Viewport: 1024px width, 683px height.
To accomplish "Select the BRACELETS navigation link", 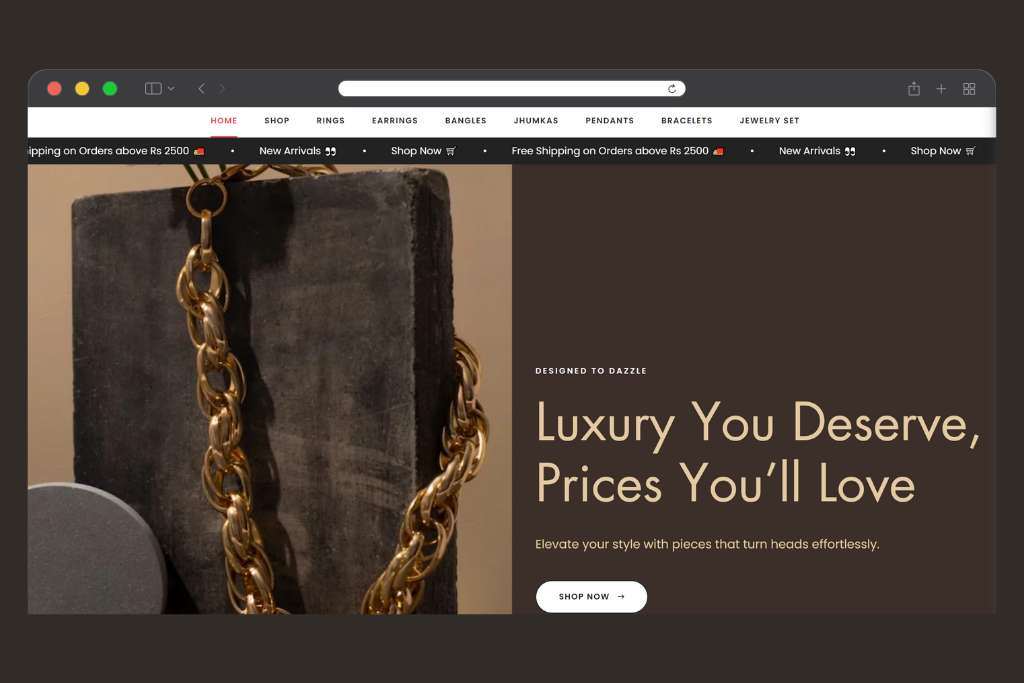I will (686, 121).
